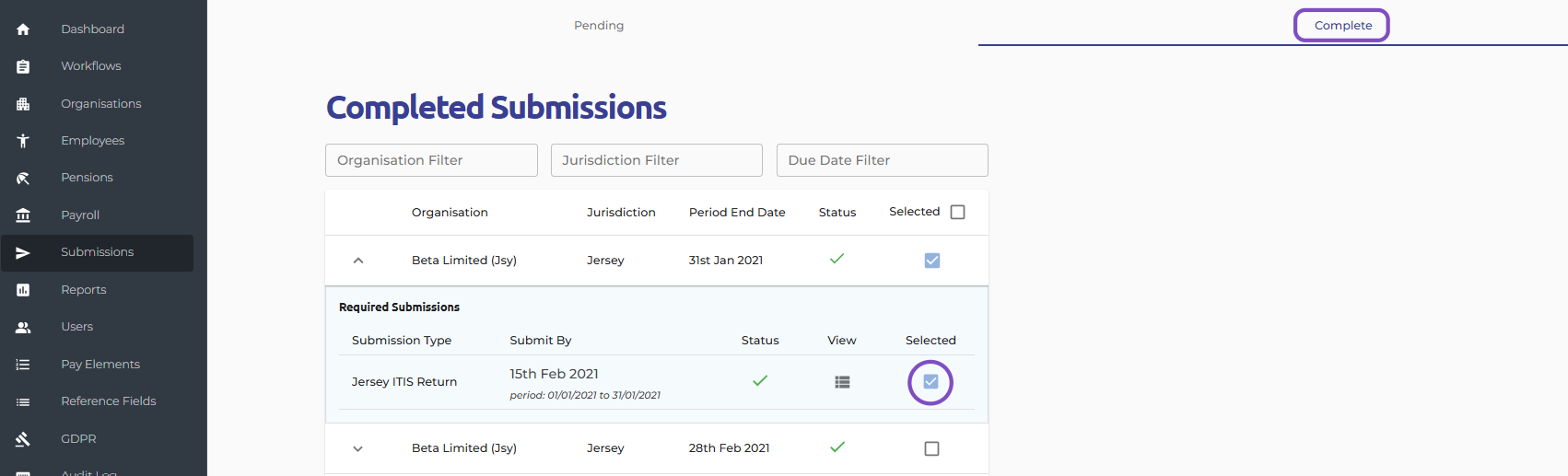Switch to the Pending tab
The image size is (1568, 476).
[x=599, y=25]
